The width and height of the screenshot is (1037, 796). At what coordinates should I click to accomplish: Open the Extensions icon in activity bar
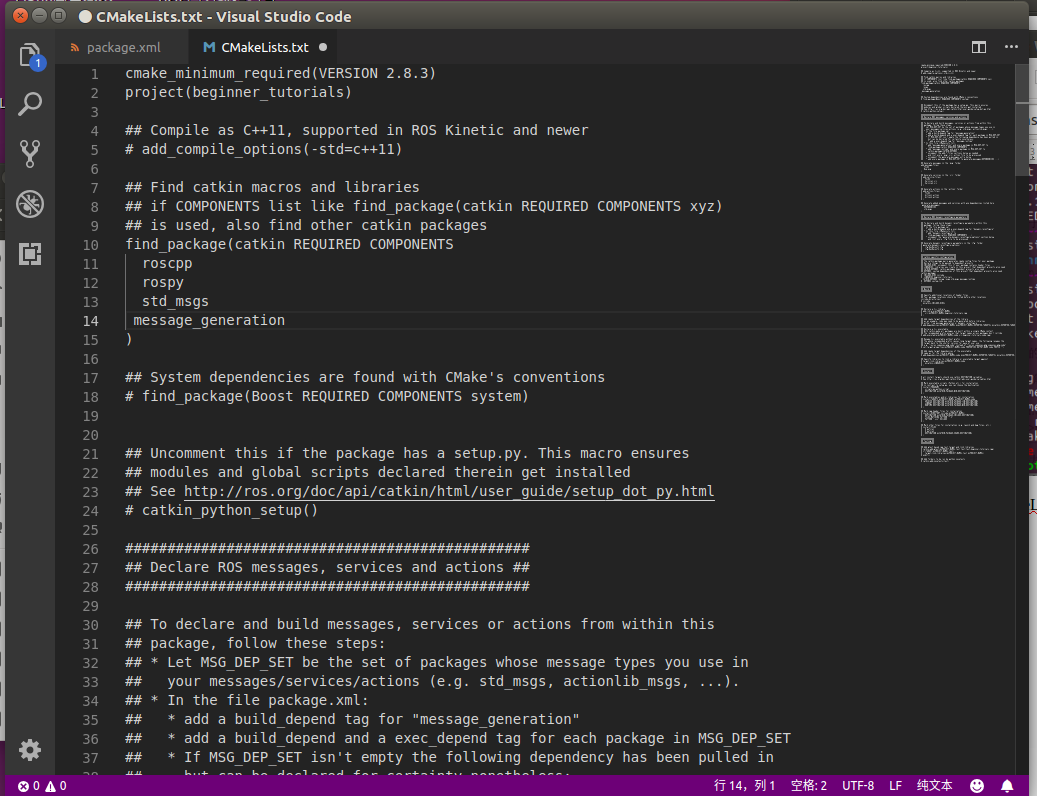click(x=30, y=255)
